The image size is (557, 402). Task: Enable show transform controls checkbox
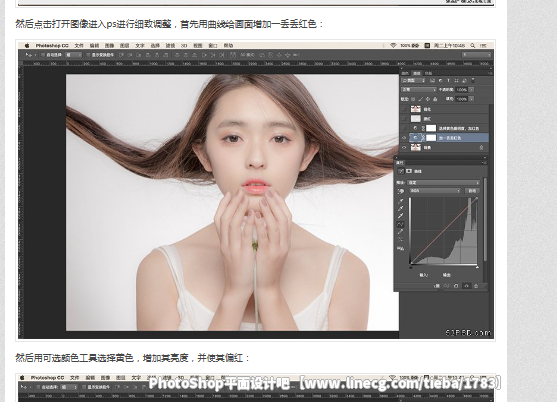[89, 55]
